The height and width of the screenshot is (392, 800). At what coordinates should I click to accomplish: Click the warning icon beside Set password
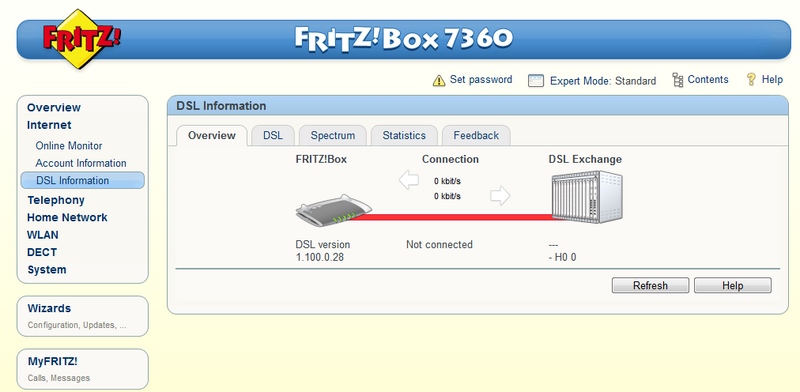tap(439, 80)
